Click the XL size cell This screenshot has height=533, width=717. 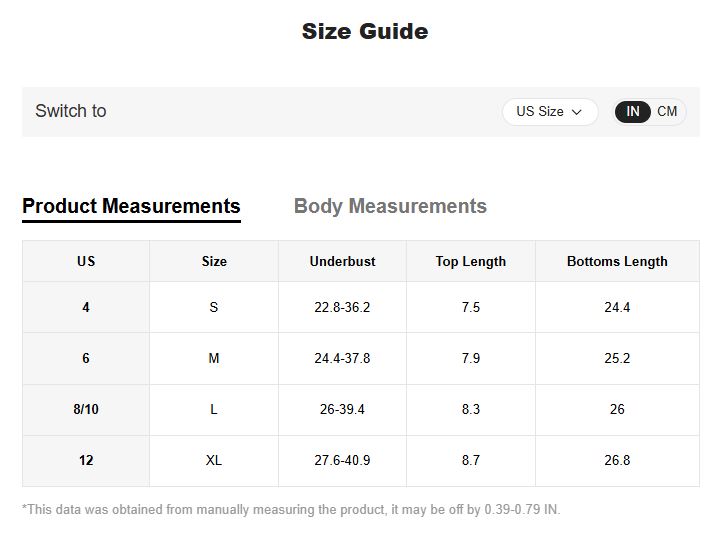coord(214,460)
